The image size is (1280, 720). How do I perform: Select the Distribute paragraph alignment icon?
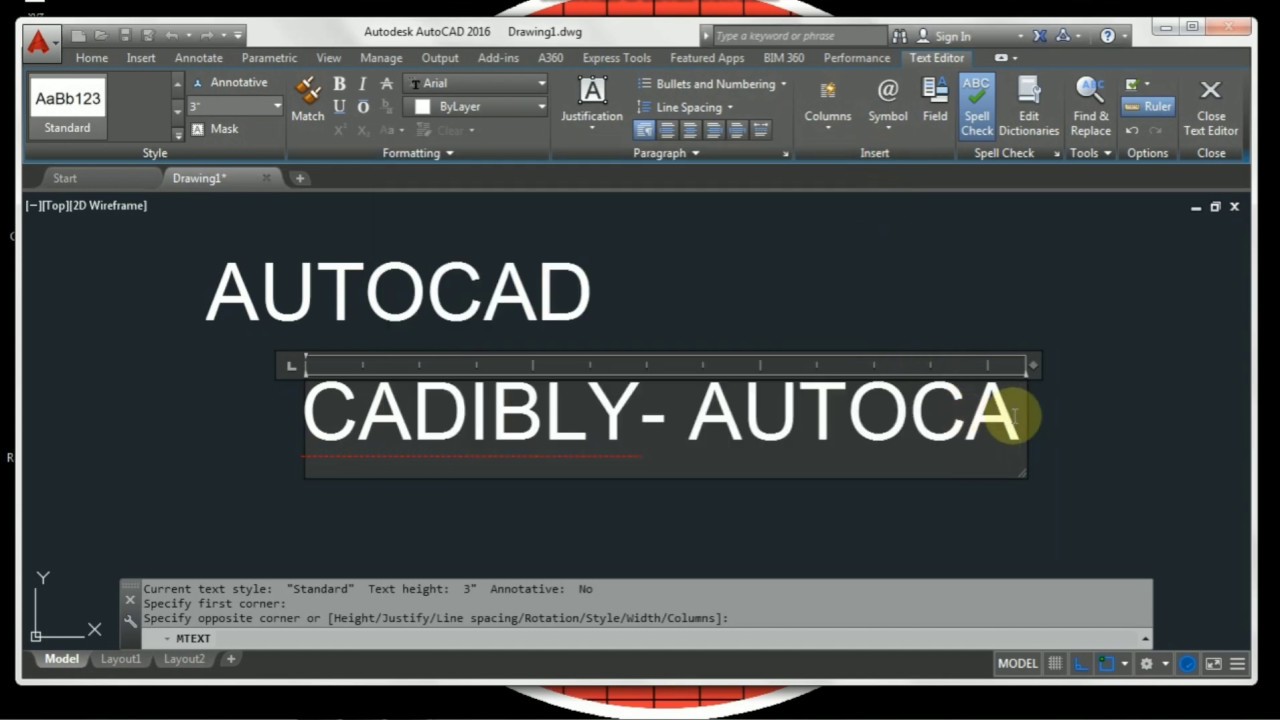pyautogui.click(x=761, y=130)
